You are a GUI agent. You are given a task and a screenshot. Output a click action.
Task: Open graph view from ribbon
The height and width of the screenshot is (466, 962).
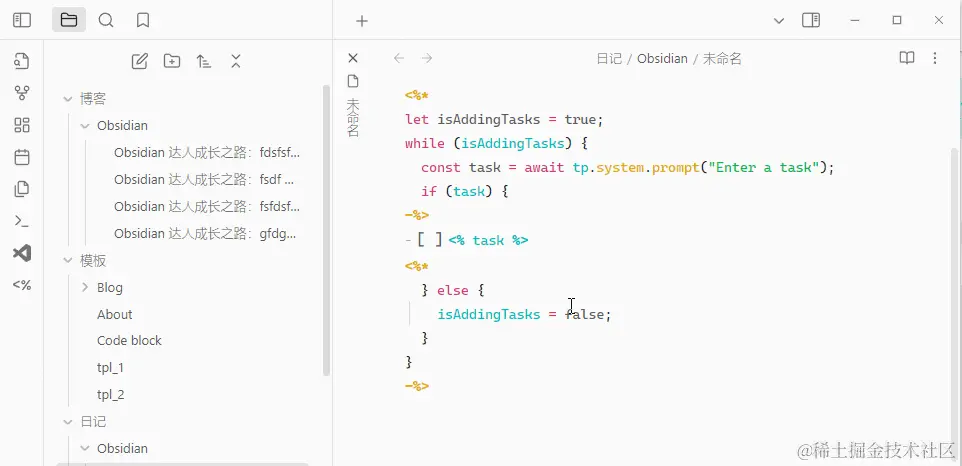click(x=22, y=93)
